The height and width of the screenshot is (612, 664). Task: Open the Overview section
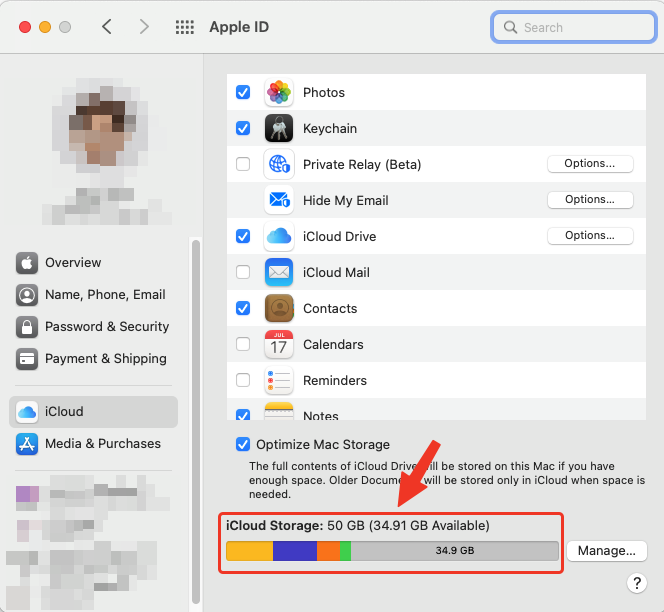tap(93, 263)
